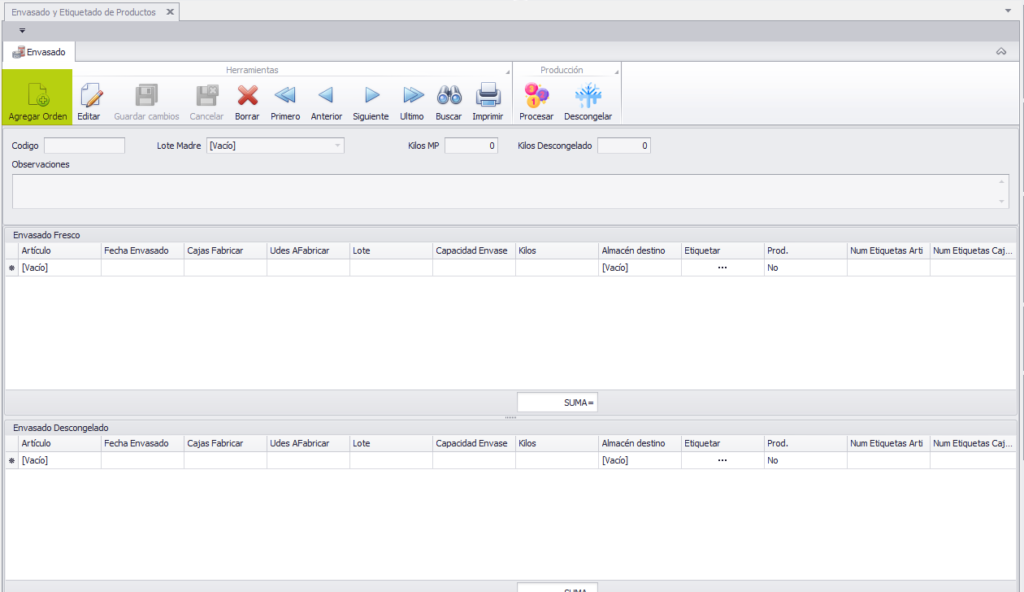This screenshot has height=592, width=1024.
Task: Click Kilos header in Envasado Descongelado
Action: coord(557,443)
